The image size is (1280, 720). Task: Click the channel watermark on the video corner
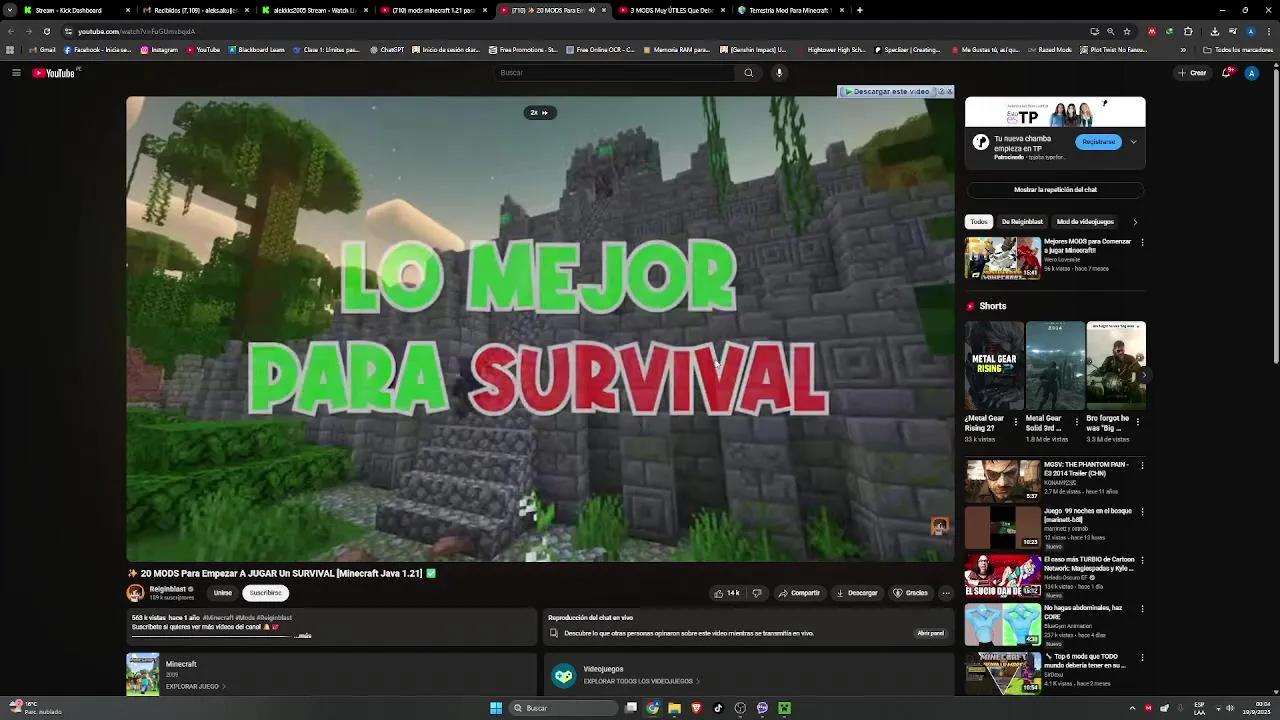pyautogui.click(x=939, y=526)
